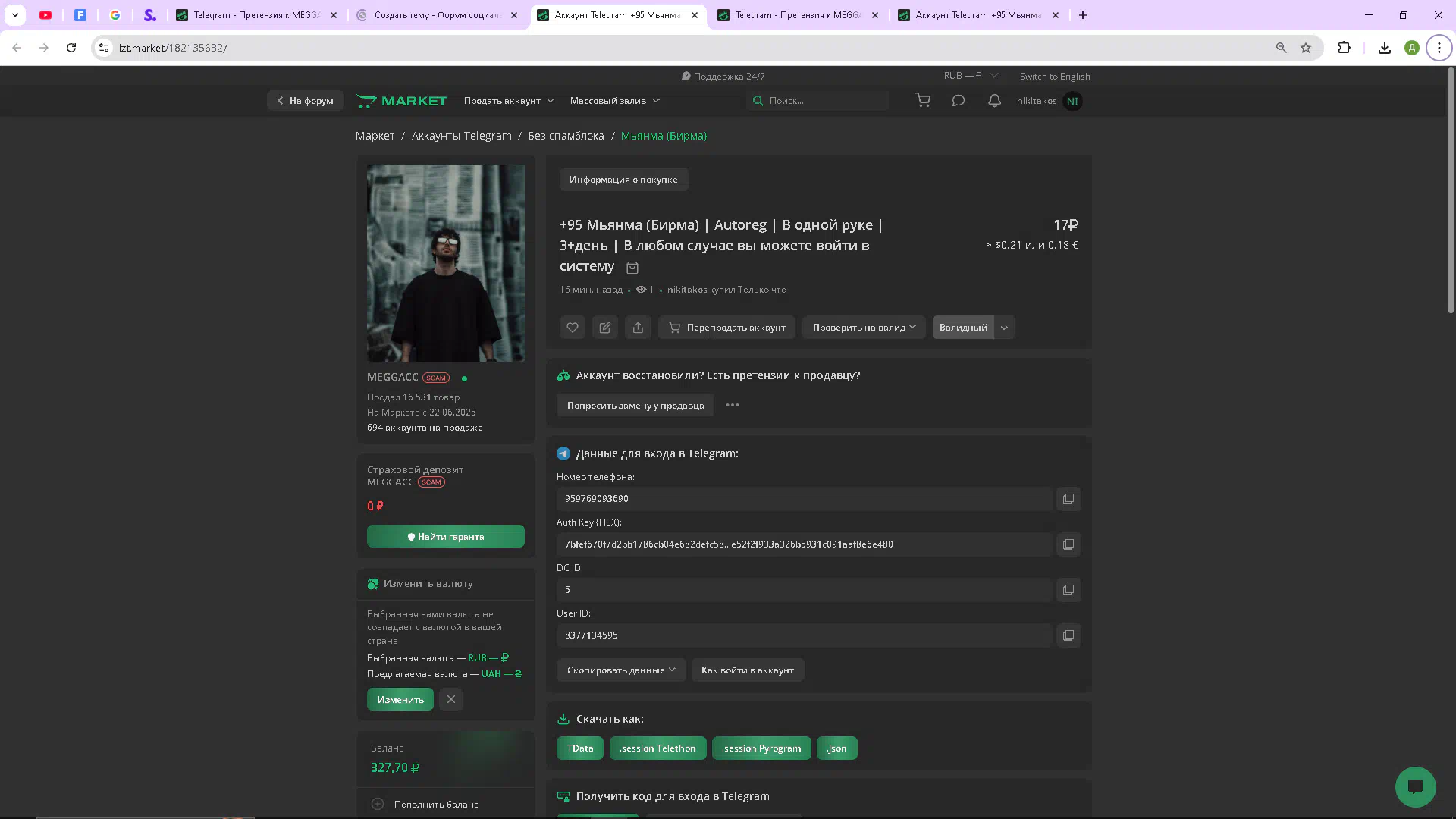Image resolution: width=1456 pixels, height=819 pixels.
Task: Open Скопировать данные dropdown
Action: tap(620, 670)
